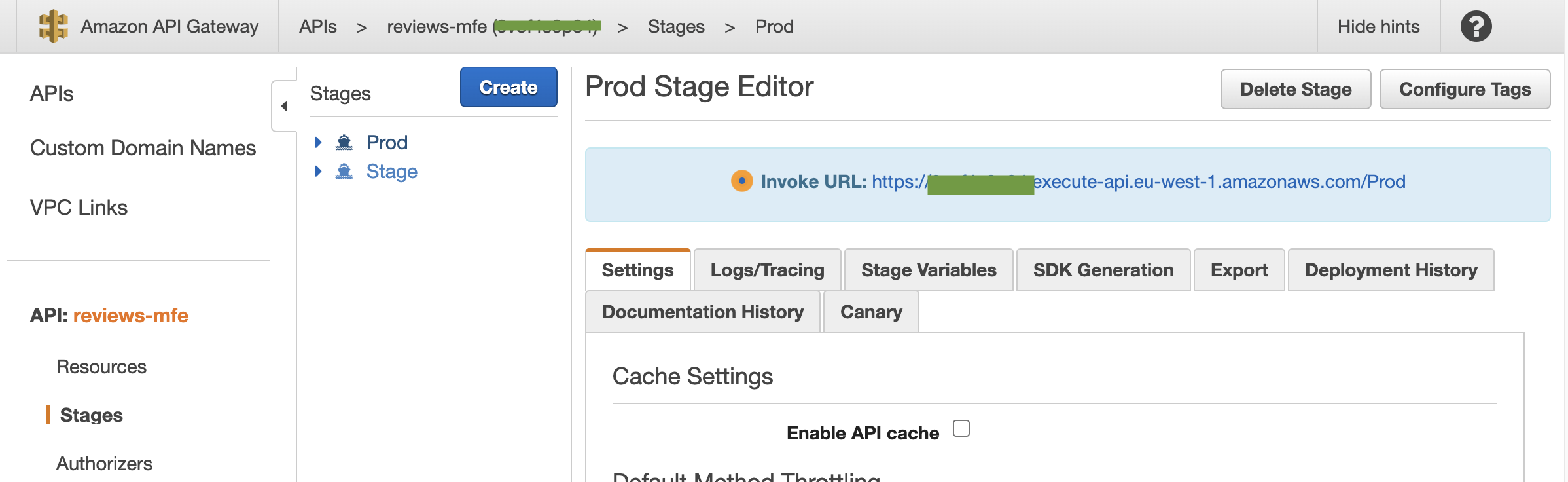Click the Stage stage icon
The width and height of the screenshot is (1568, 482).
(344, 172)
